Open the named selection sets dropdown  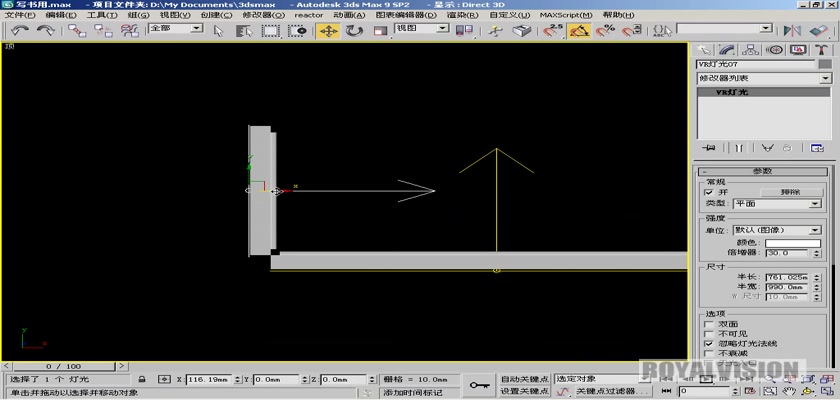pos(725,28)
